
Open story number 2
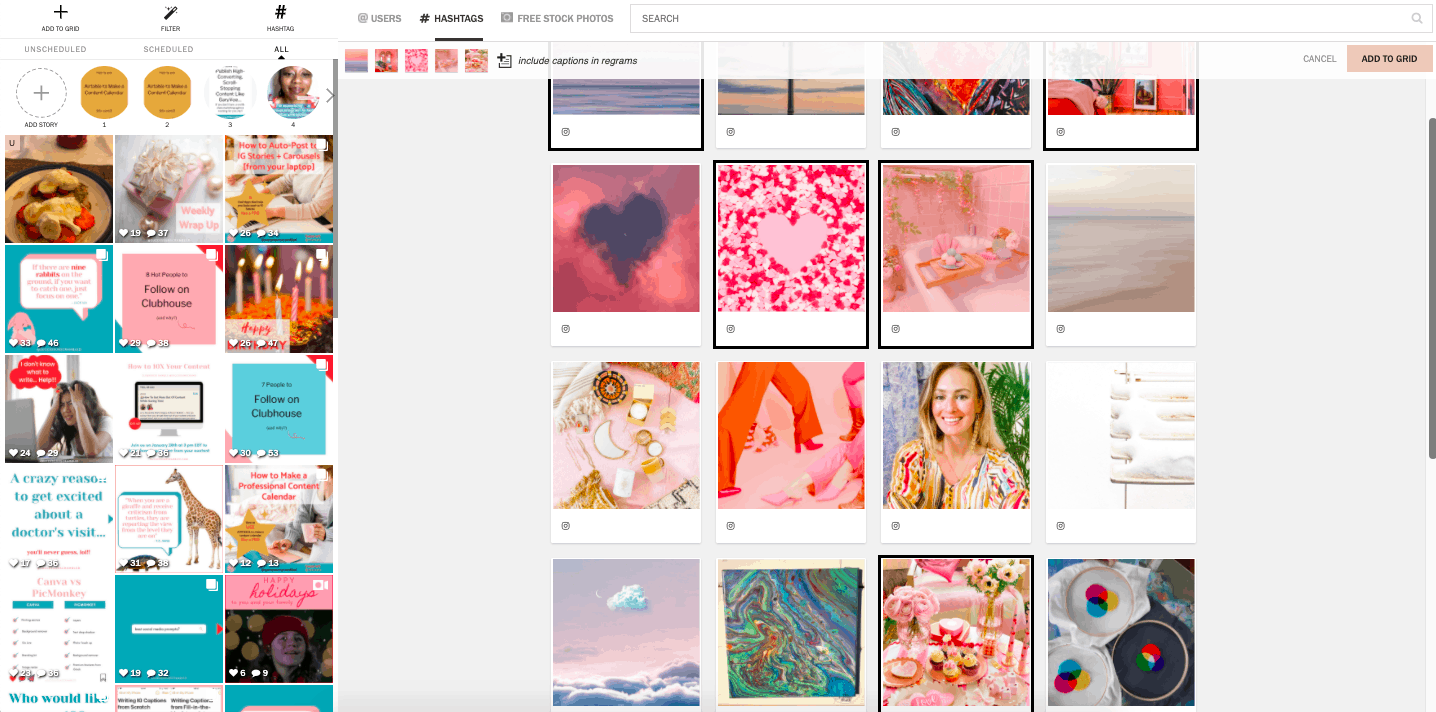pyautogui.click(x=167, y=92)
